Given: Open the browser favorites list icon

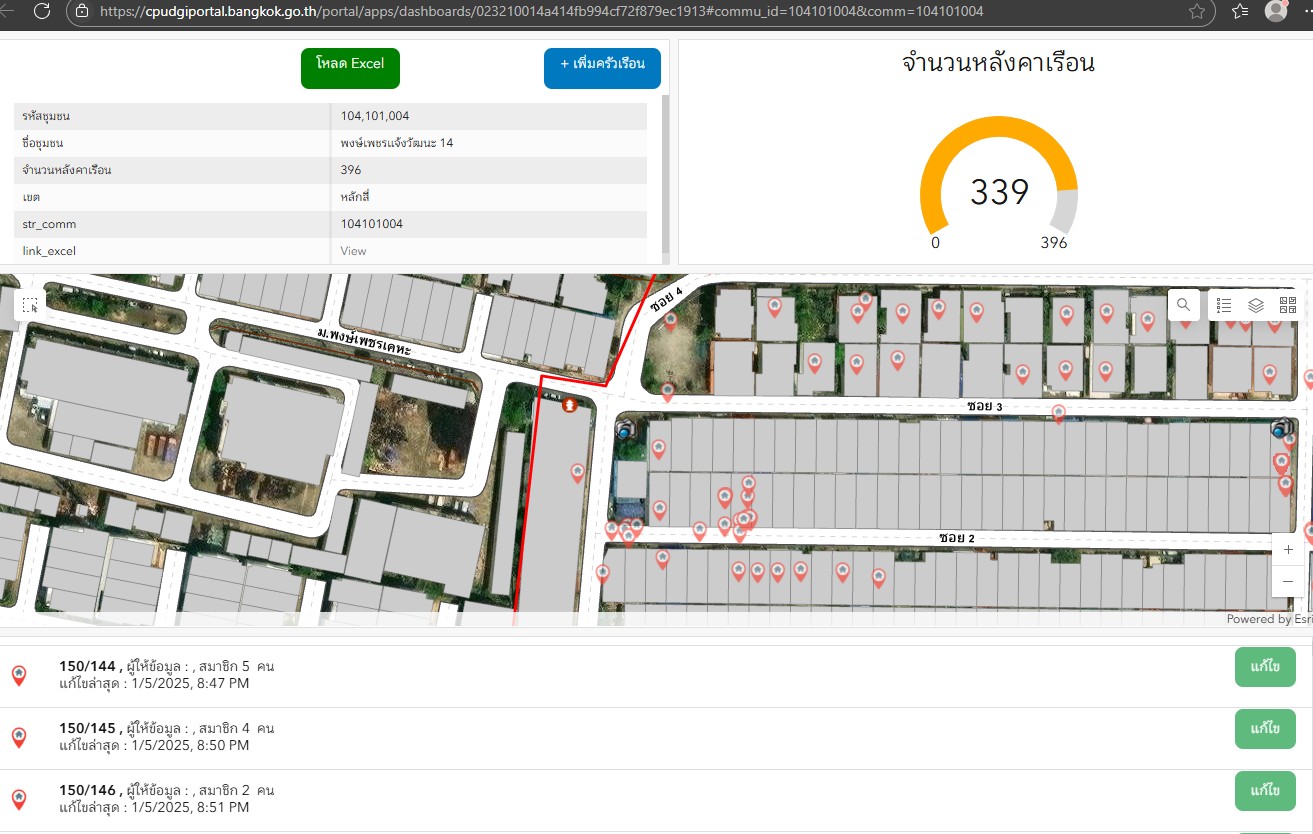Looking at the screenshot, I should tap(1240, 11).
